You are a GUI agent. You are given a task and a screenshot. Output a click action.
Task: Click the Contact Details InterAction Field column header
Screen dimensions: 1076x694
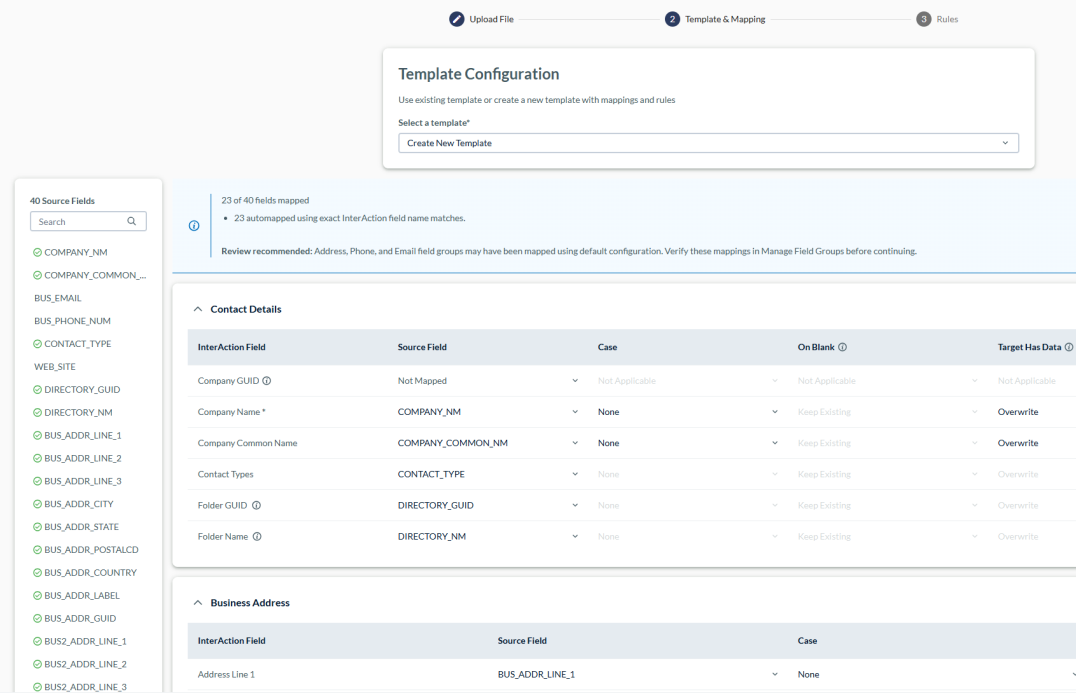point(231,347)
